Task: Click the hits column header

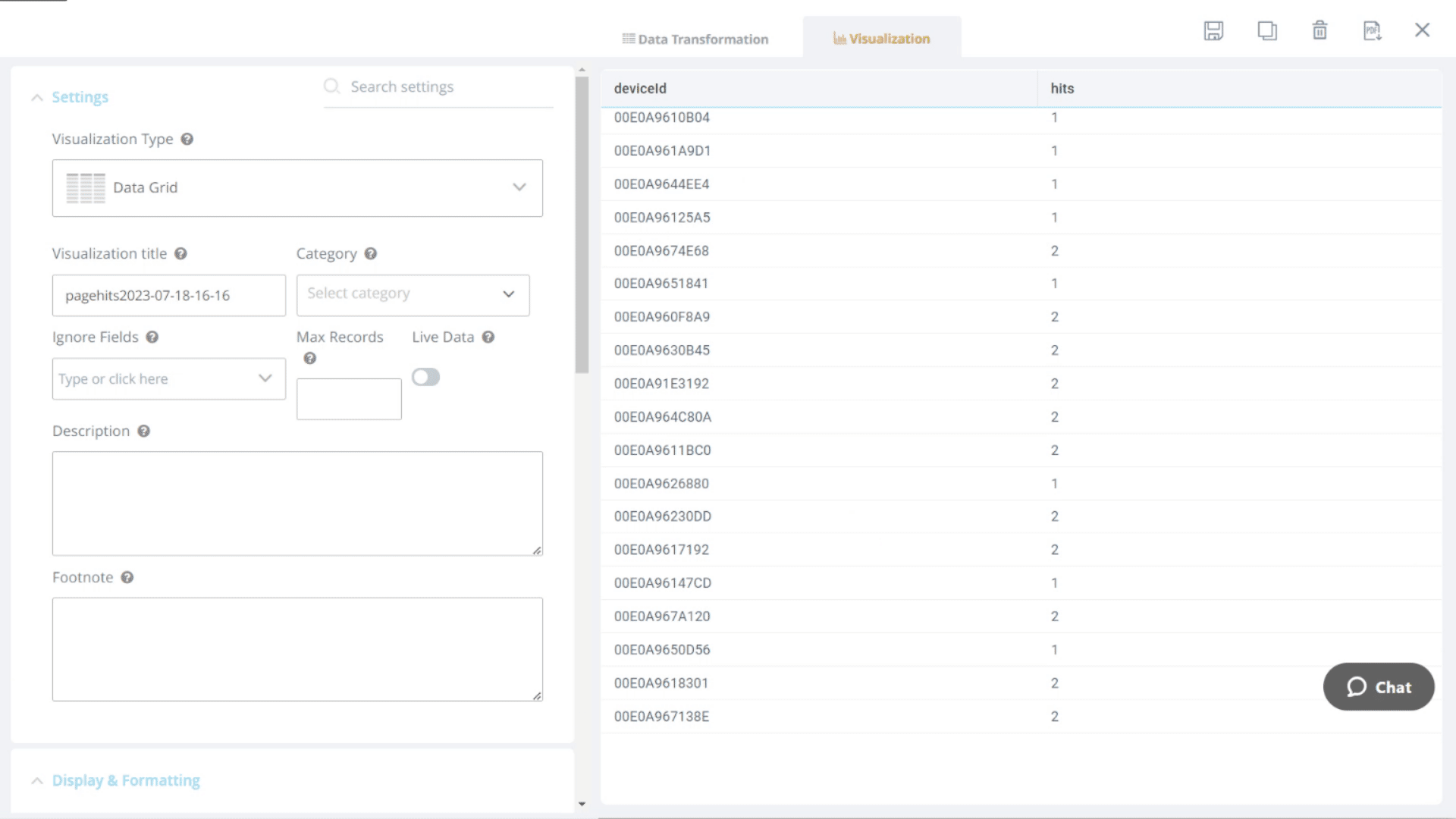Action: point(1062,88)
